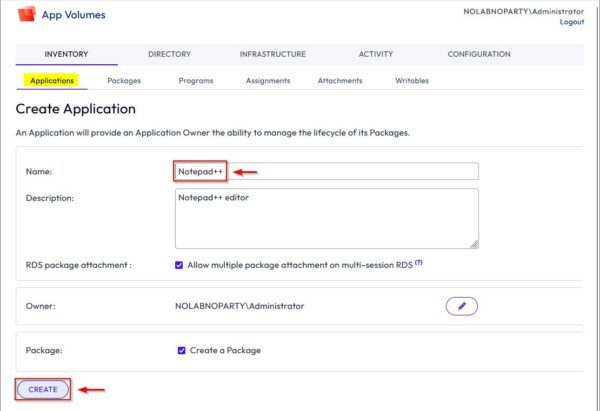This screenshot has width=600, height=411.
Task: Go to the INFRASTRUCTURE tab
Action: 272,54
